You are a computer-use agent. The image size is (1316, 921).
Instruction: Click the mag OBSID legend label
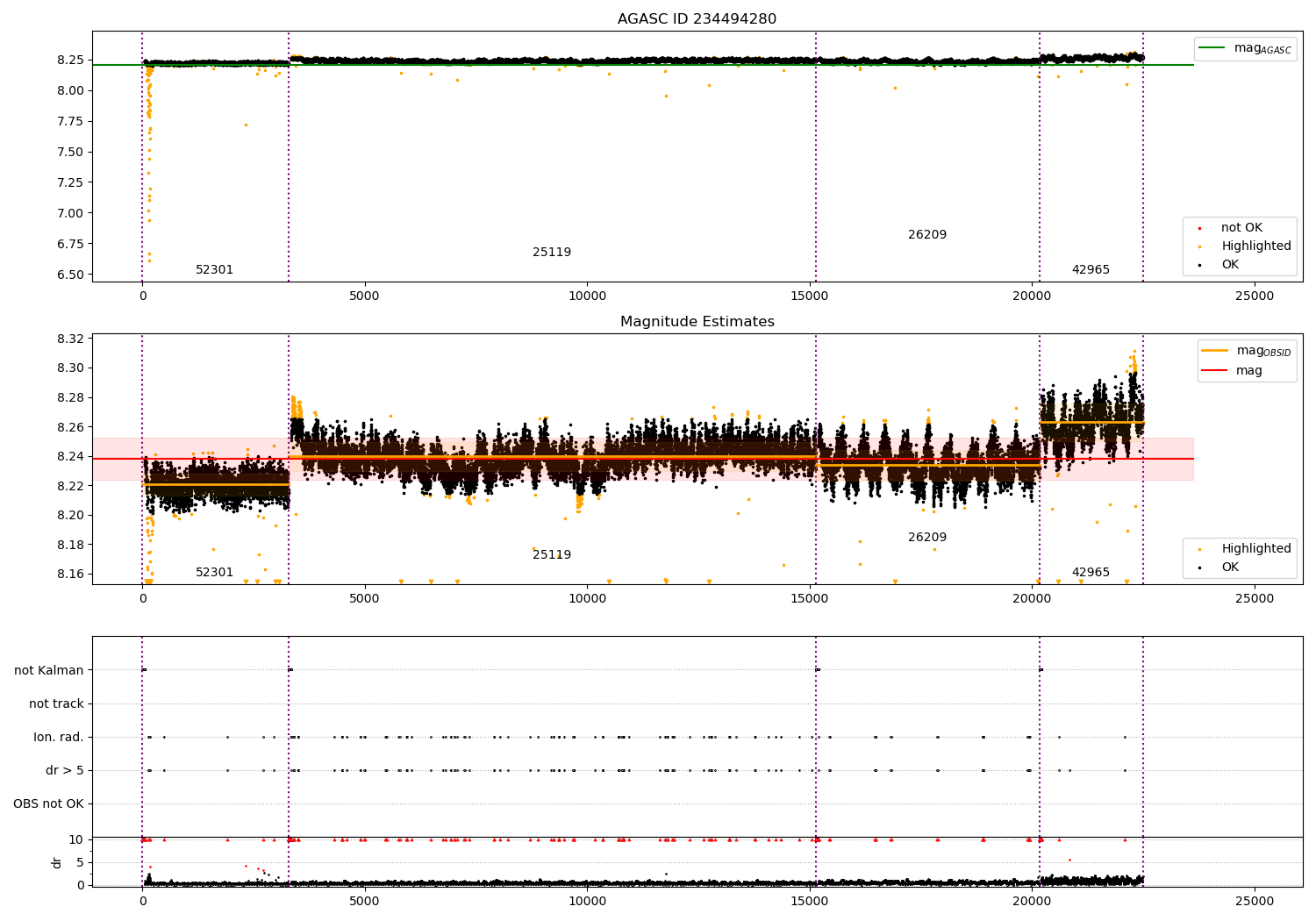(x=1264, y=351)
